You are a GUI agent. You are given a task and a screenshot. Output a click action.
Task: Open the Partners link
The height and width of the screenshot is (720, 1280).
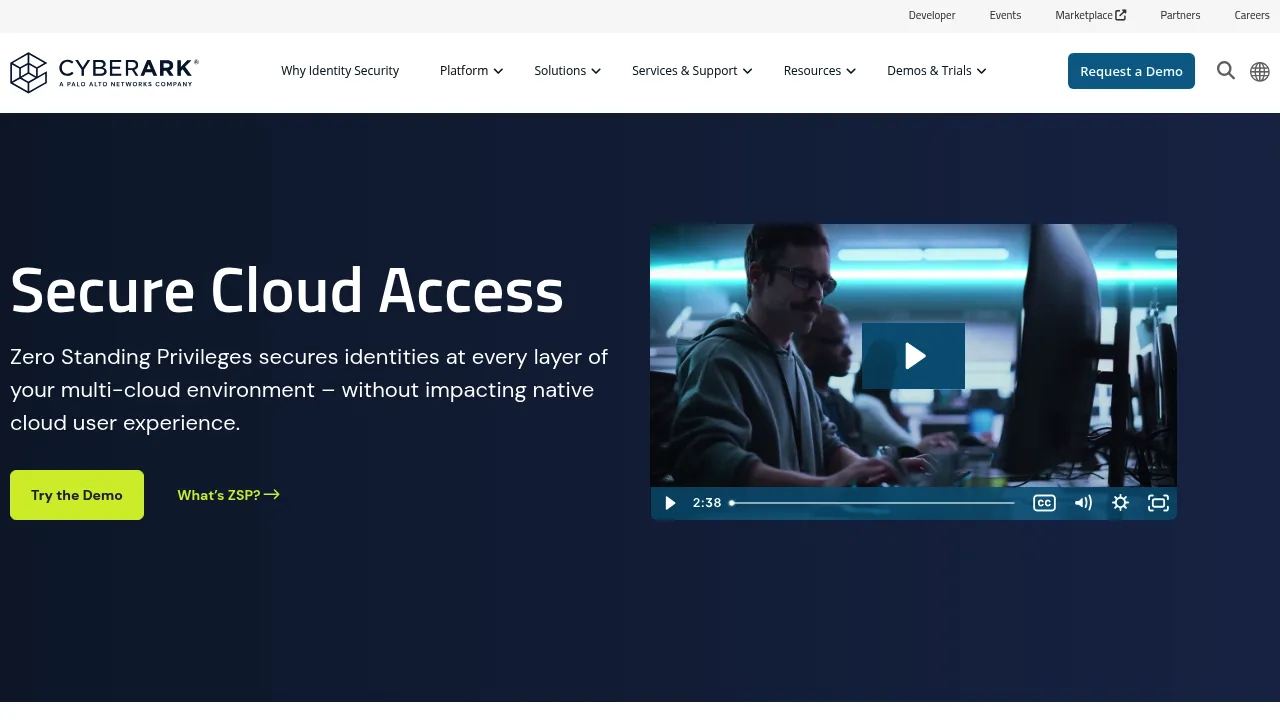pos(1180,15)
